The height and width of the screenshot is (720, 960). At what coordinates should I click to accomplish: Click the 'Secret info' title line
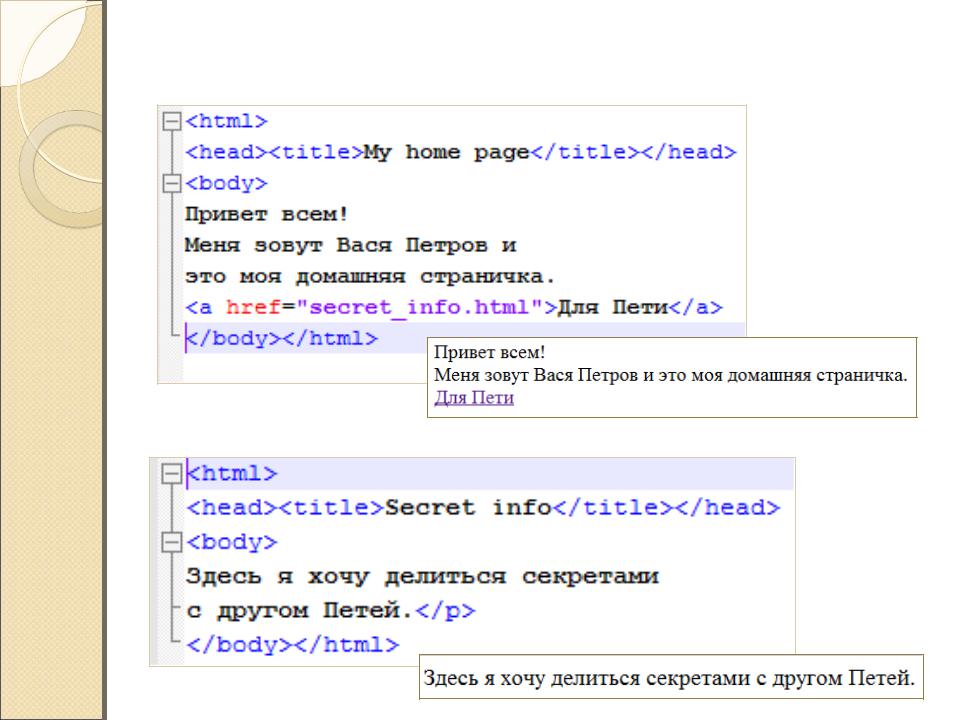tap(483, 508)
